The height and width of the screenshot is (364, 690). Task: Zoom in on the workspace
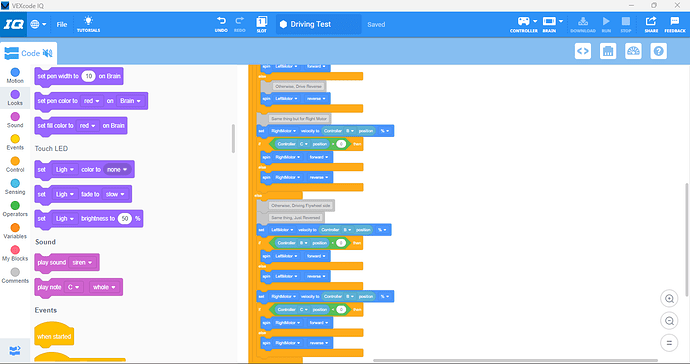click(x=669, y=298)
